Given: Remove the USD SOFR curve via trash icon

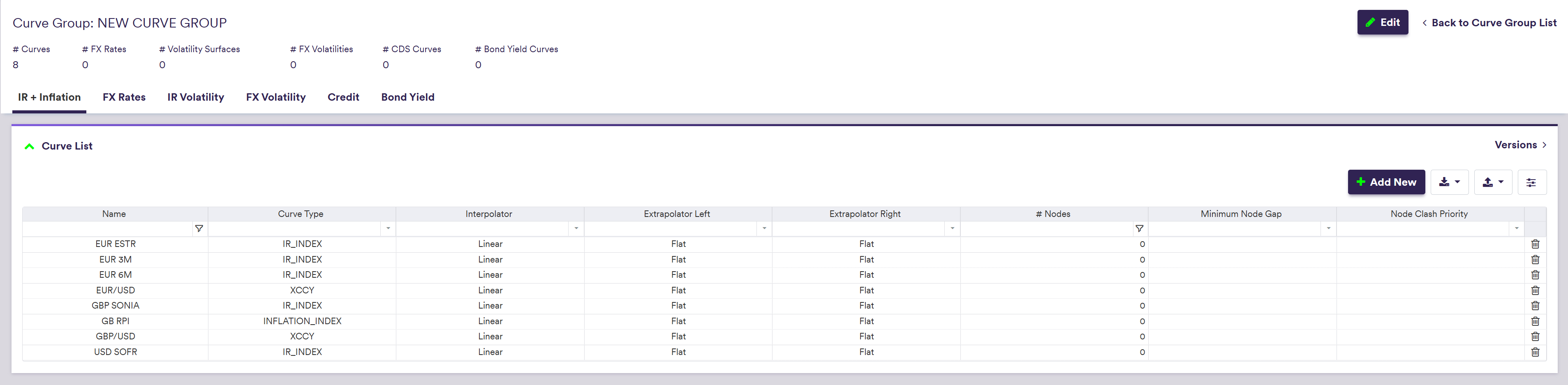Looking at the screenshot, I should click(x=1535, y=352).
